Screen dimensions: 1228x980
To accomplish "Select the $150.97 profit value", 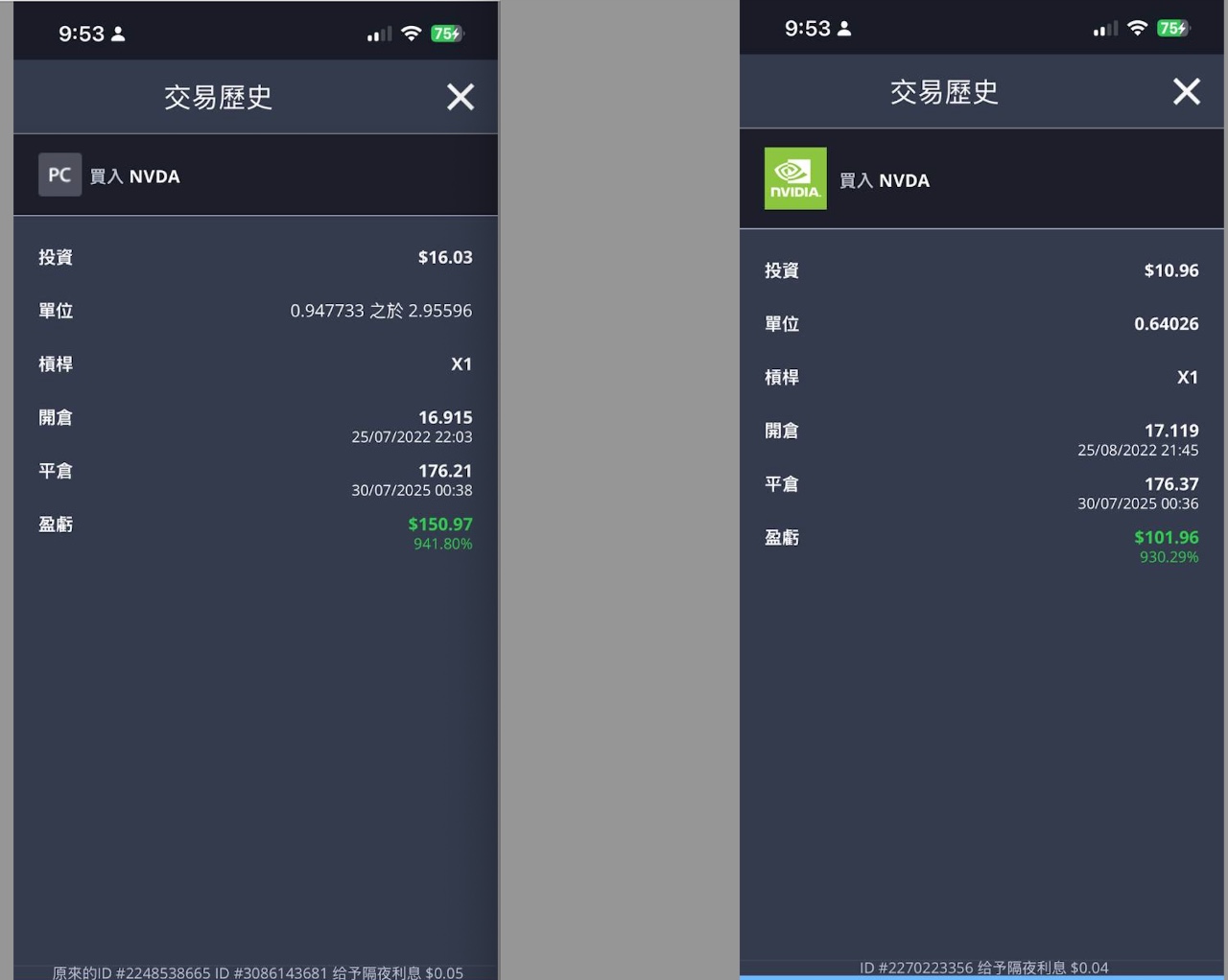I will point(440,525).
